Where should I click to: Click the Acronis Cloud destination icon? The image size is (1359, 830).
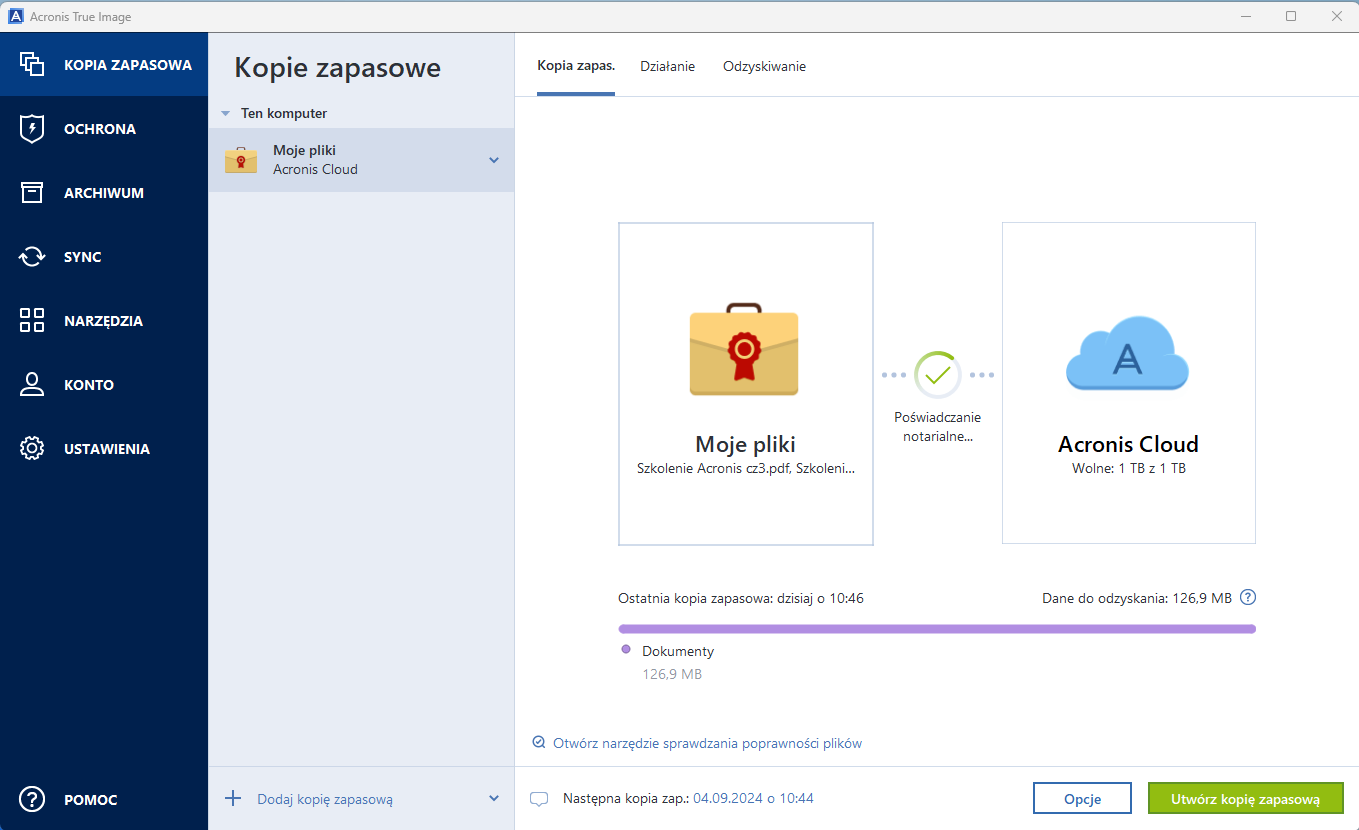point(1128,352)
